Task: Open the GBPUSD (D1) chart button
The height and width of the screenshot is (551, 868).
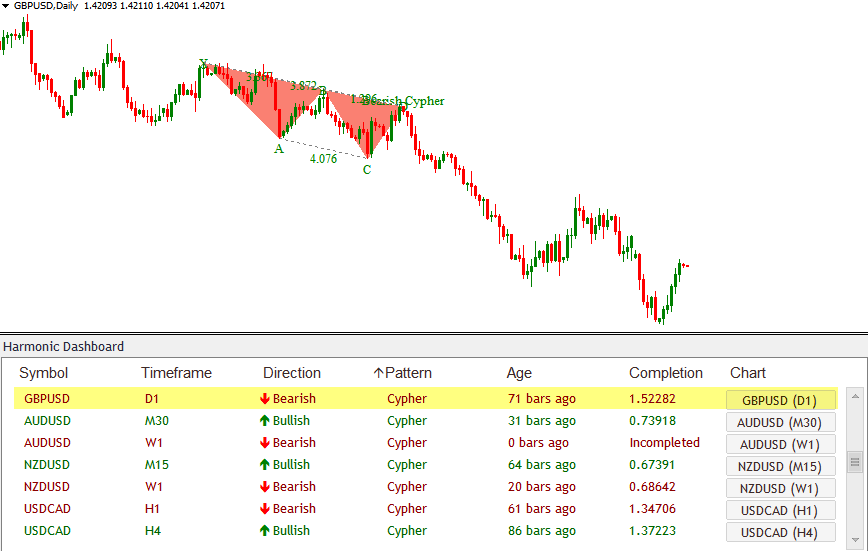Action: (780, 400)
